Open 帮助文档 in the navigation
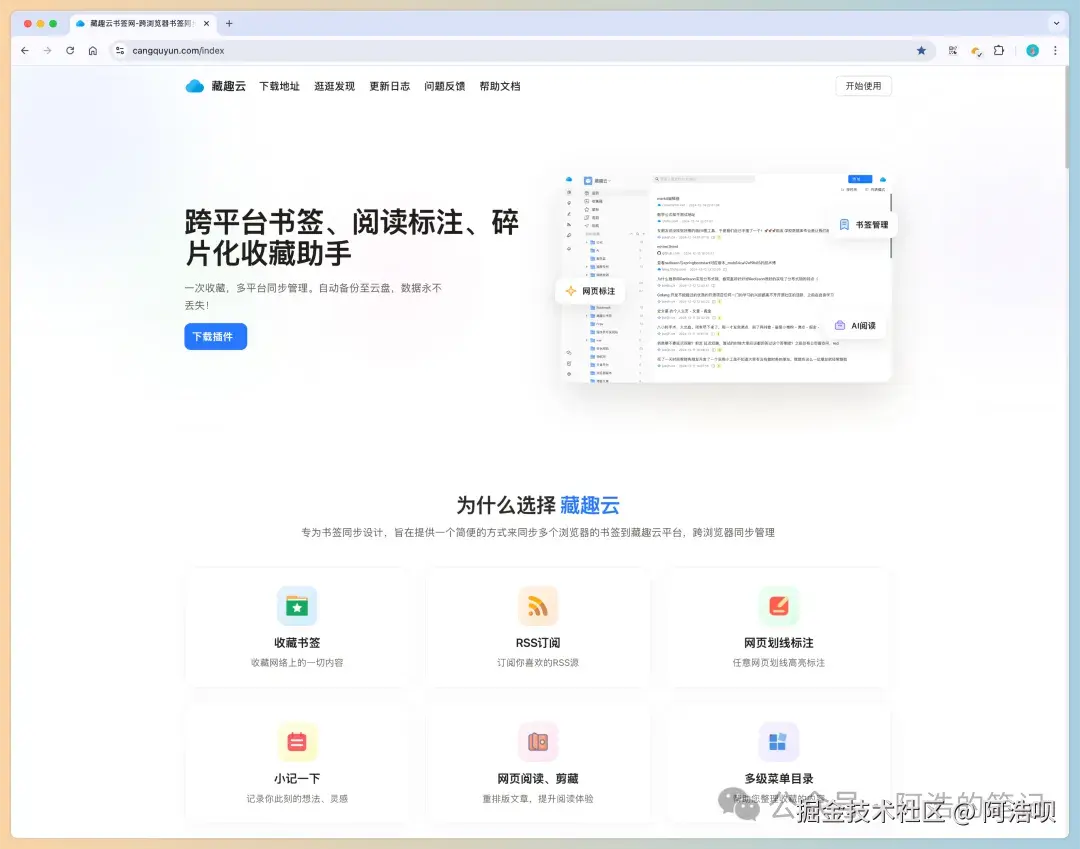This screenshot has height=849, width=1080. [x=500, y=86]
